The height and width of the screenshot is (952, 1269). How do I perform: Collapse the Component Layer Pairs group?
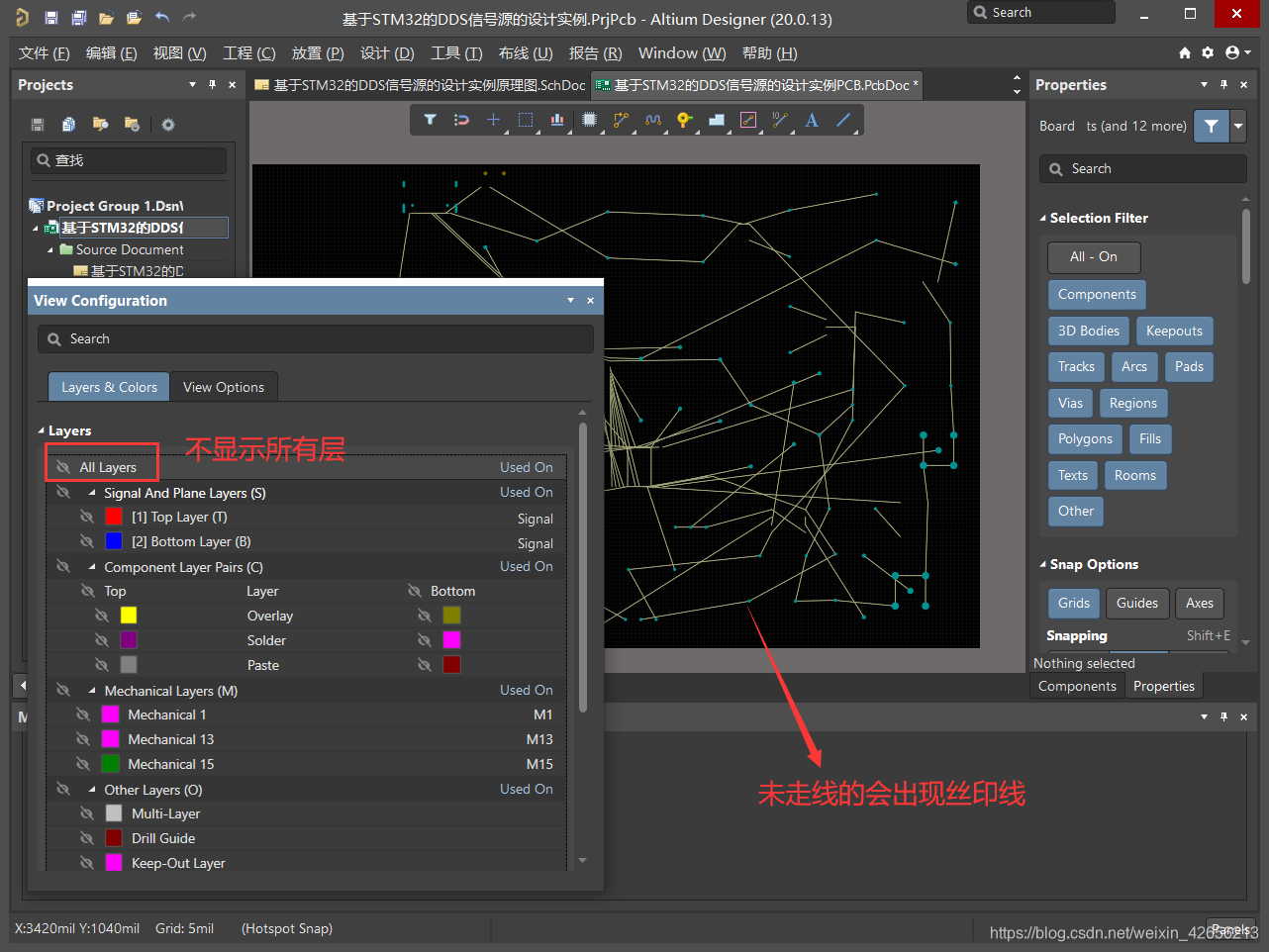(x=92, y=567)
